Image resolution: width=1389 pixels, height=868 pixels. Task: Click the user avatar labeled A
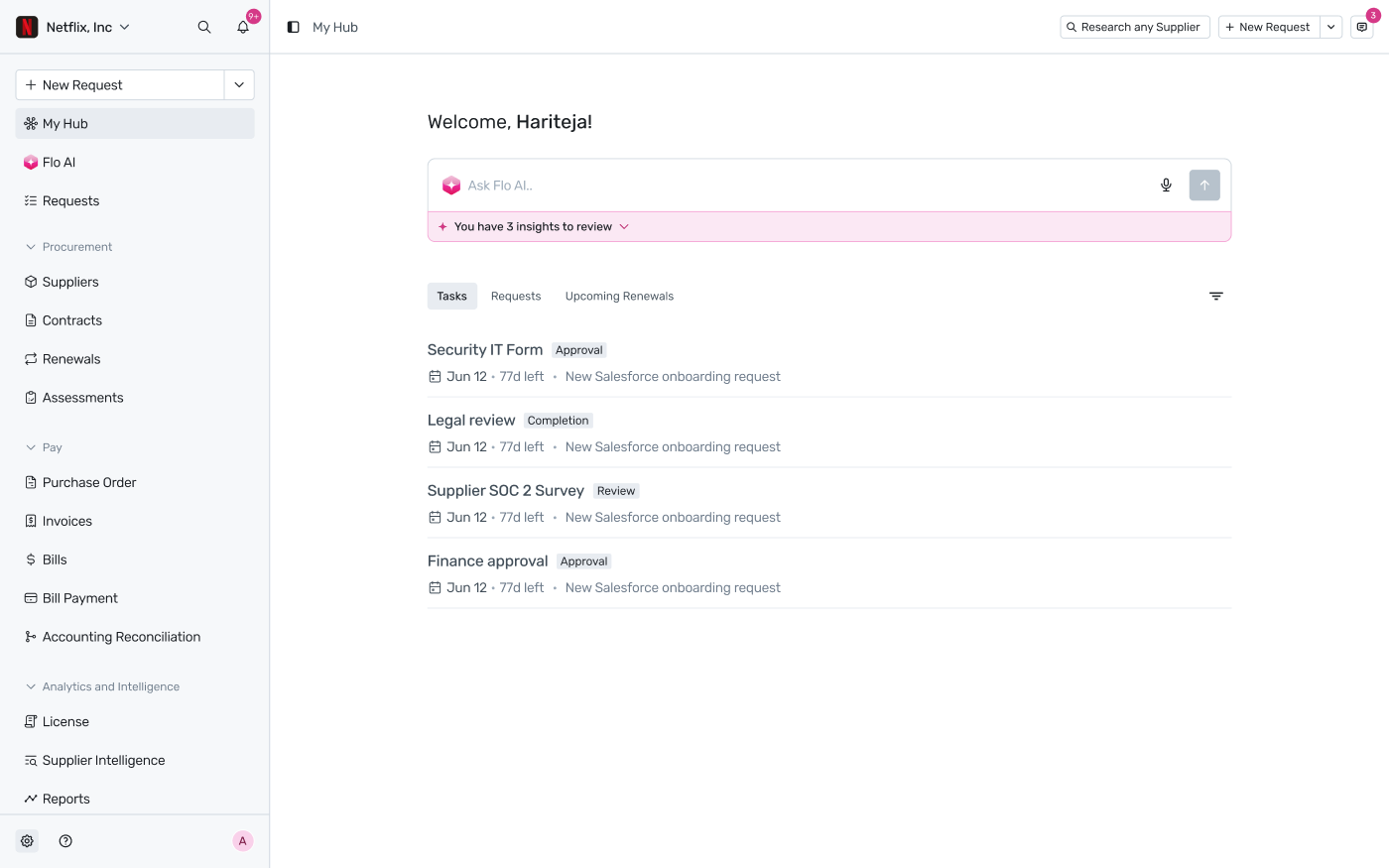pos(242,841)
